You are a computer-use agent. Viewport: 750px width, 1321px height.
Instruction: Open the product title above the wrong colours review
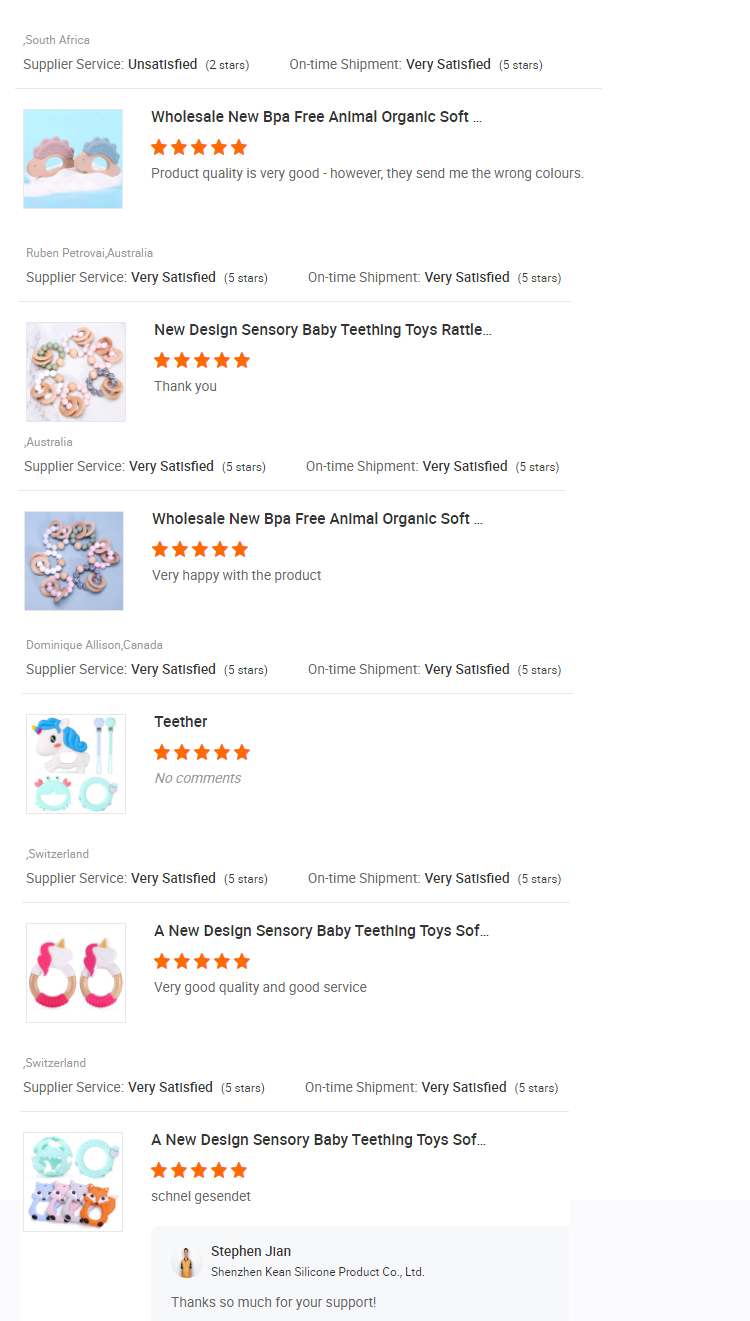tap(316, 117)
